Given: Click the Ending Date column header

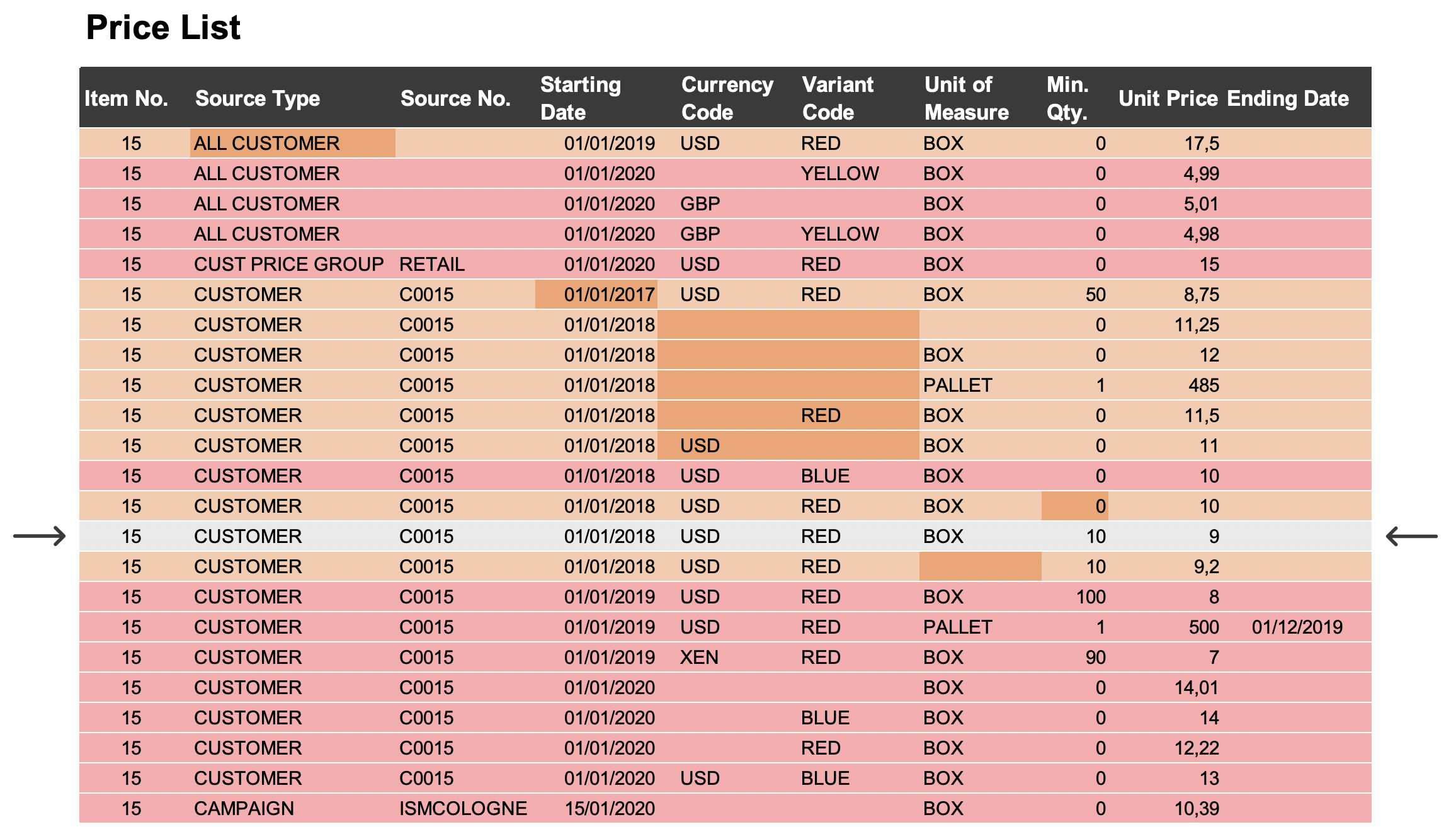Looking at the screenshot, I should pyautogui.click(x=1287, y=98).
